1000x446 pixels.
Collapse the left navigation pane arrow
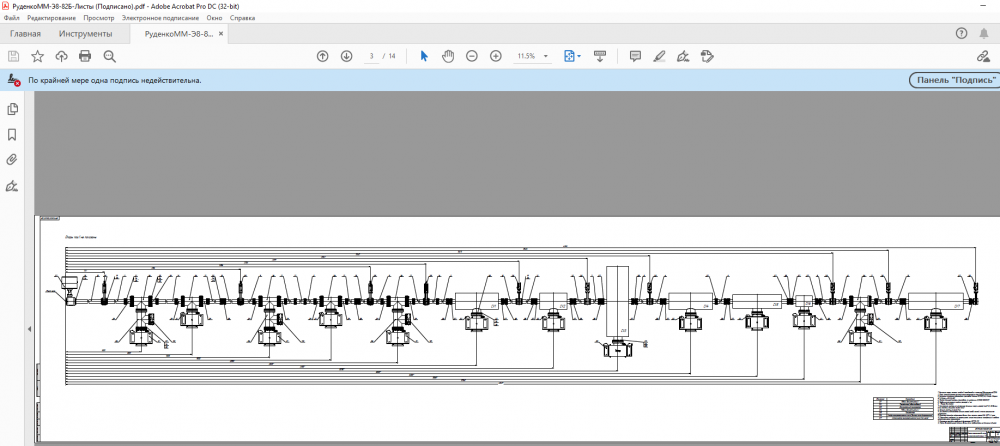(29, 329)
